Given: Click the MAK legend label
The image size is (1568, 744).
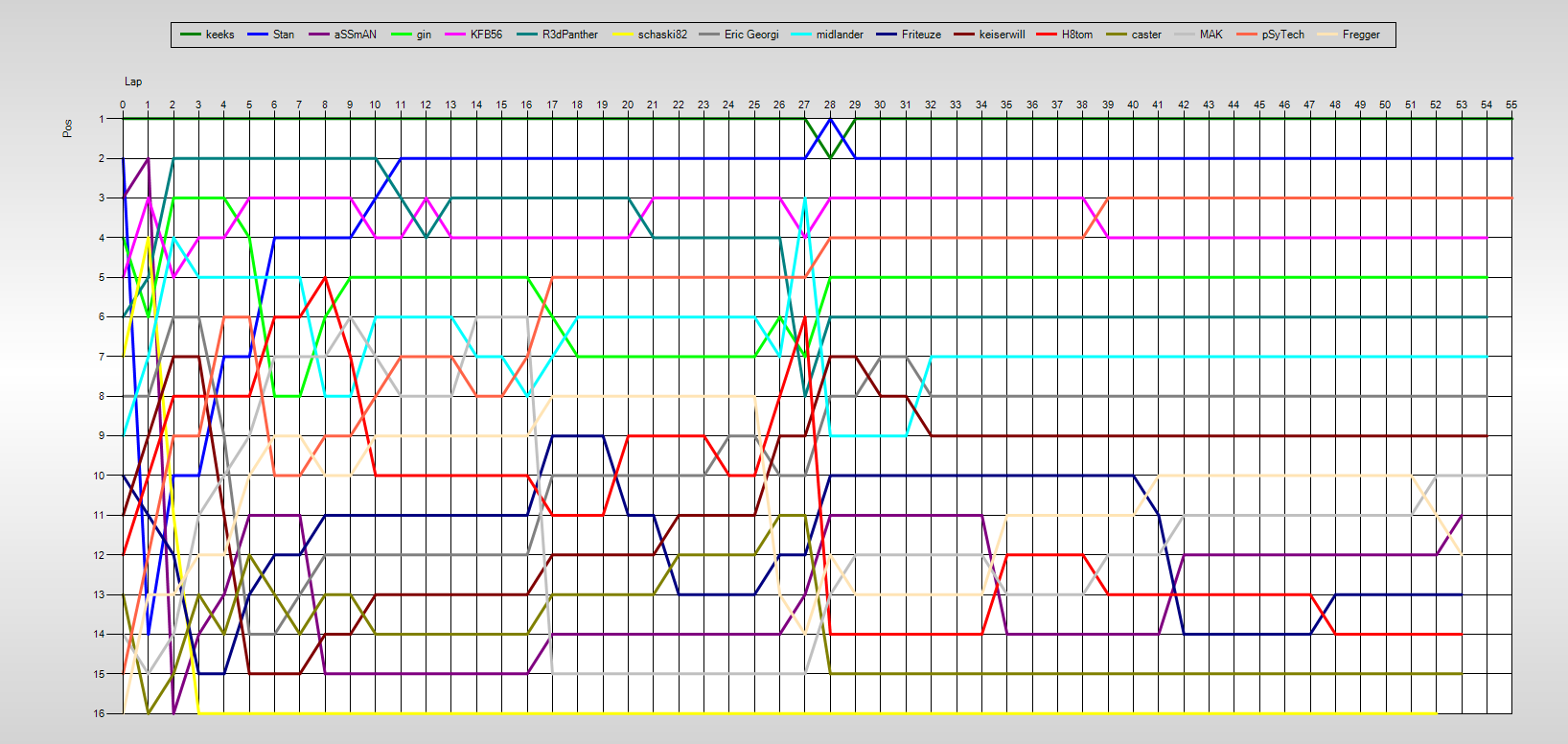Looking at the screenshot, I should pos(1211,35).
